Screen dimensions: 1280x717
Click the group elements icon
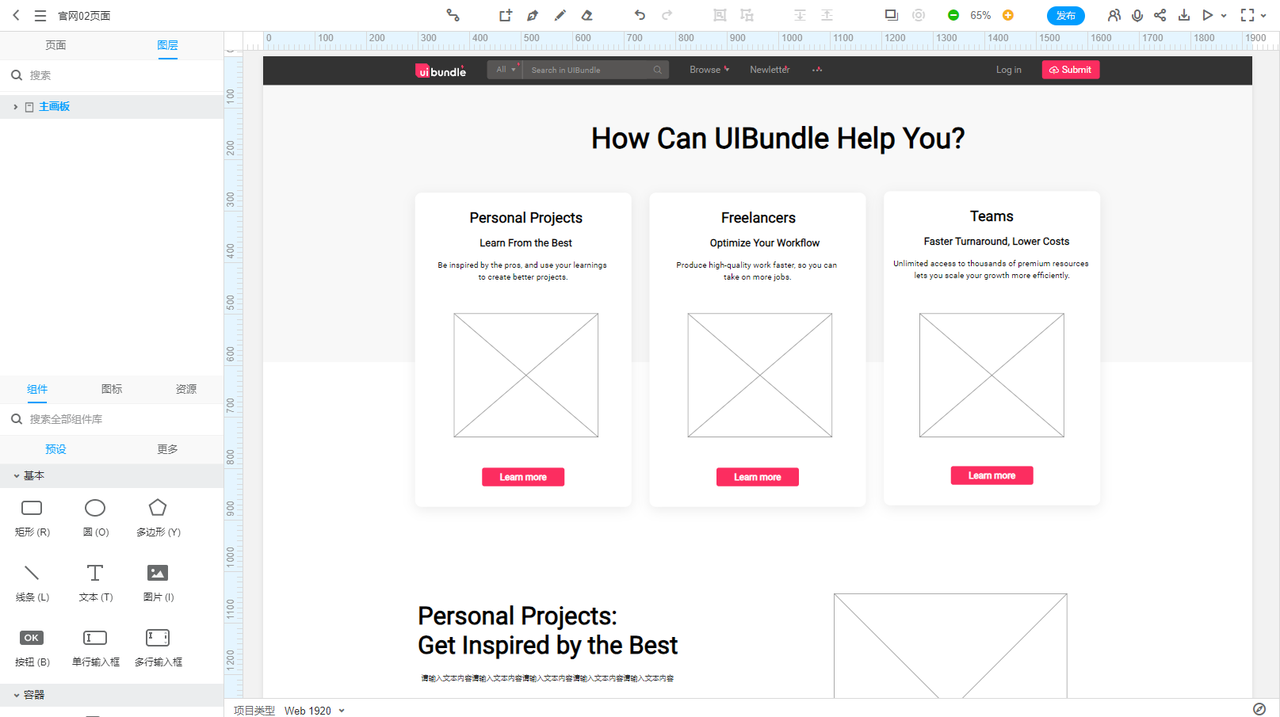(x=720, y=15)
